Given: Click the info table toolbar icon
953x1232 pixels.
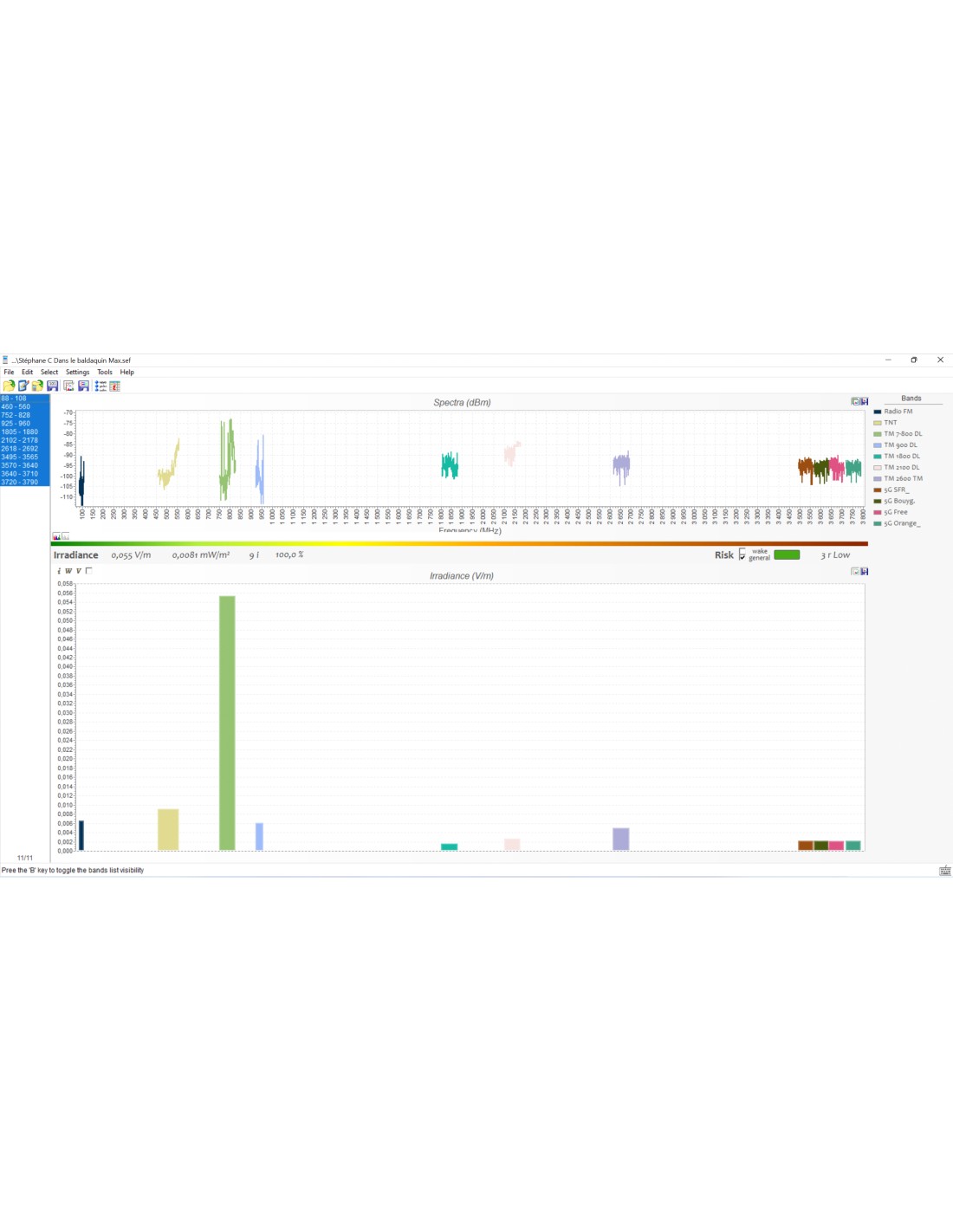Looking at the screenshot, I should [114, 386].
